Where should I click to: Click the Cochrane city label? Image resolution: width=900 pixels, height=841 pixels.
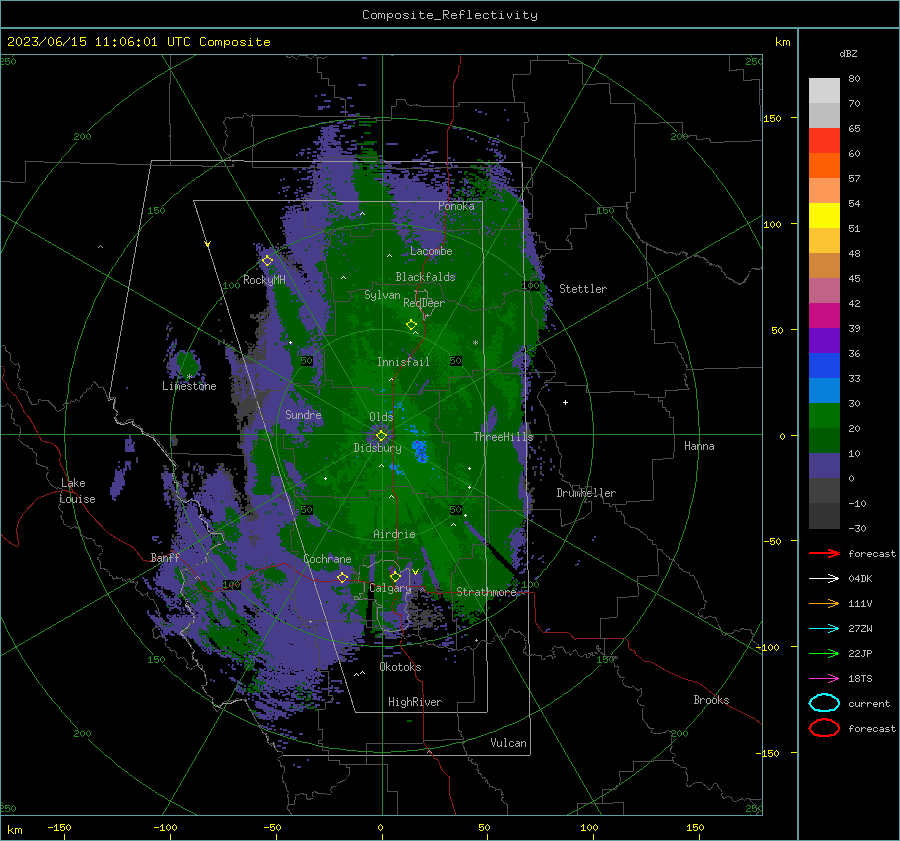pyautogui.click(x=327, y=559)
